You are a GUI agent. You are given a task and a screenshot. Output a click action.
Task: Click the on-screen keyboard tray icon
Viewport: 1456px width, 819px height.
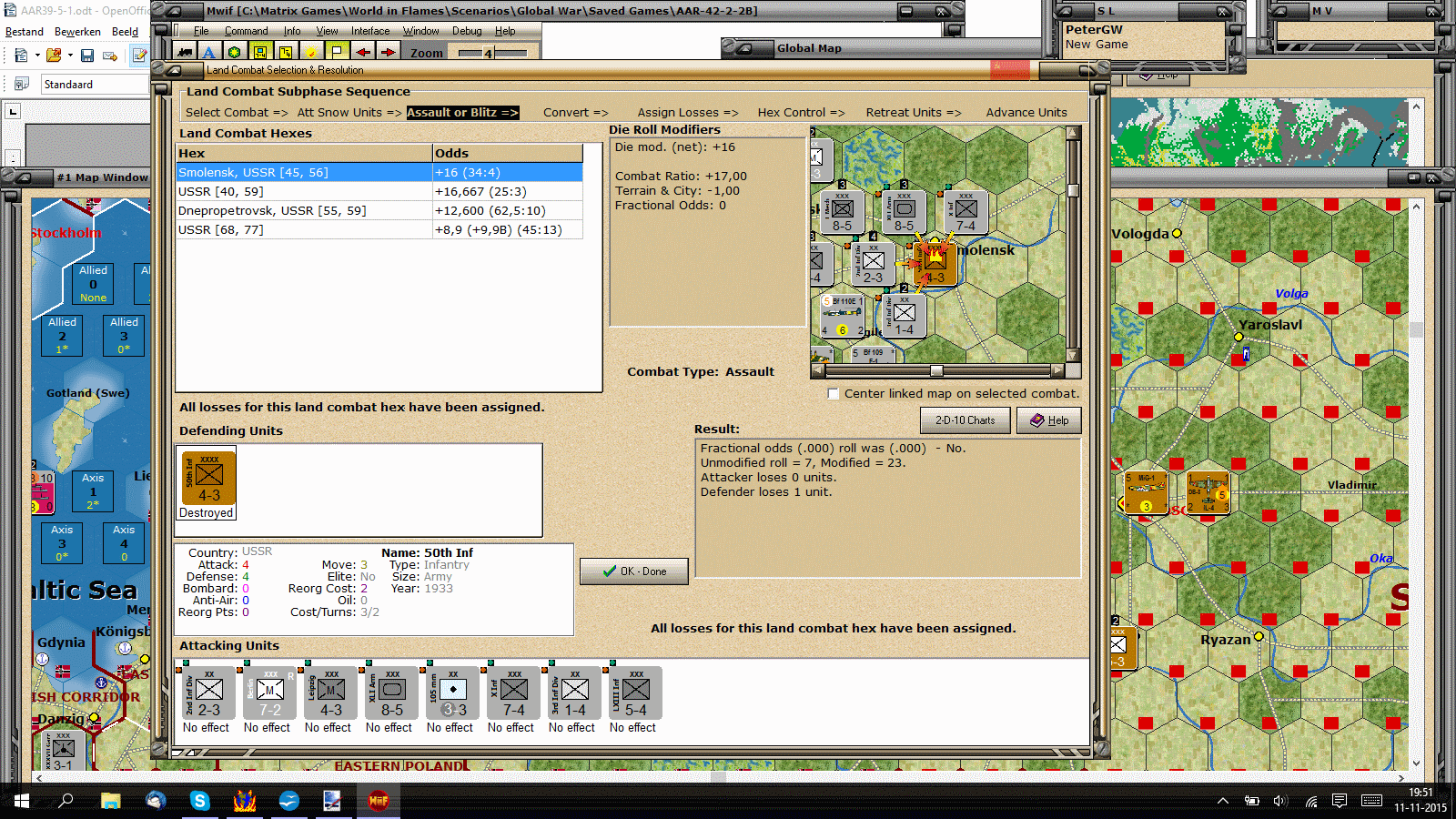(x=1371, y=801)
